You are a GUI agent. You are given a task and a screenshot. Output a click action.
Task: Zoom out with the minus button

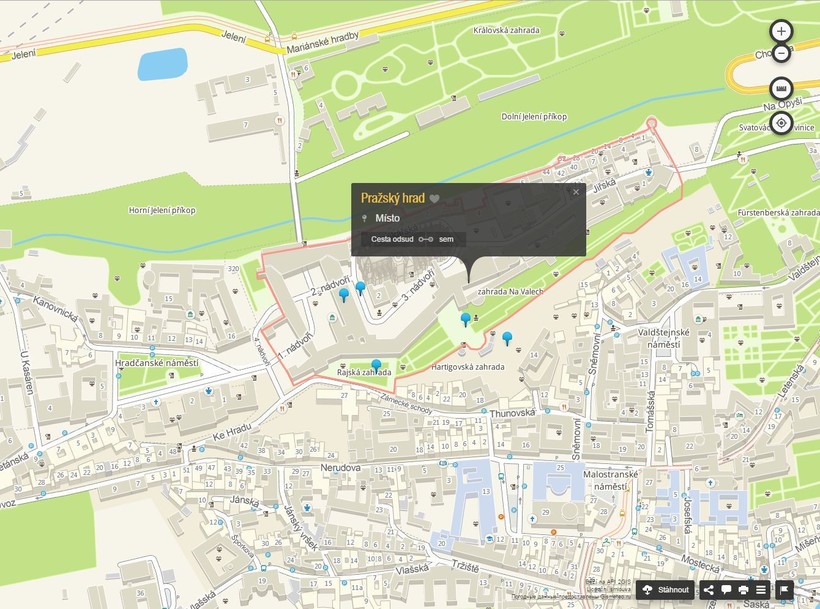click(x=781, y=54)
